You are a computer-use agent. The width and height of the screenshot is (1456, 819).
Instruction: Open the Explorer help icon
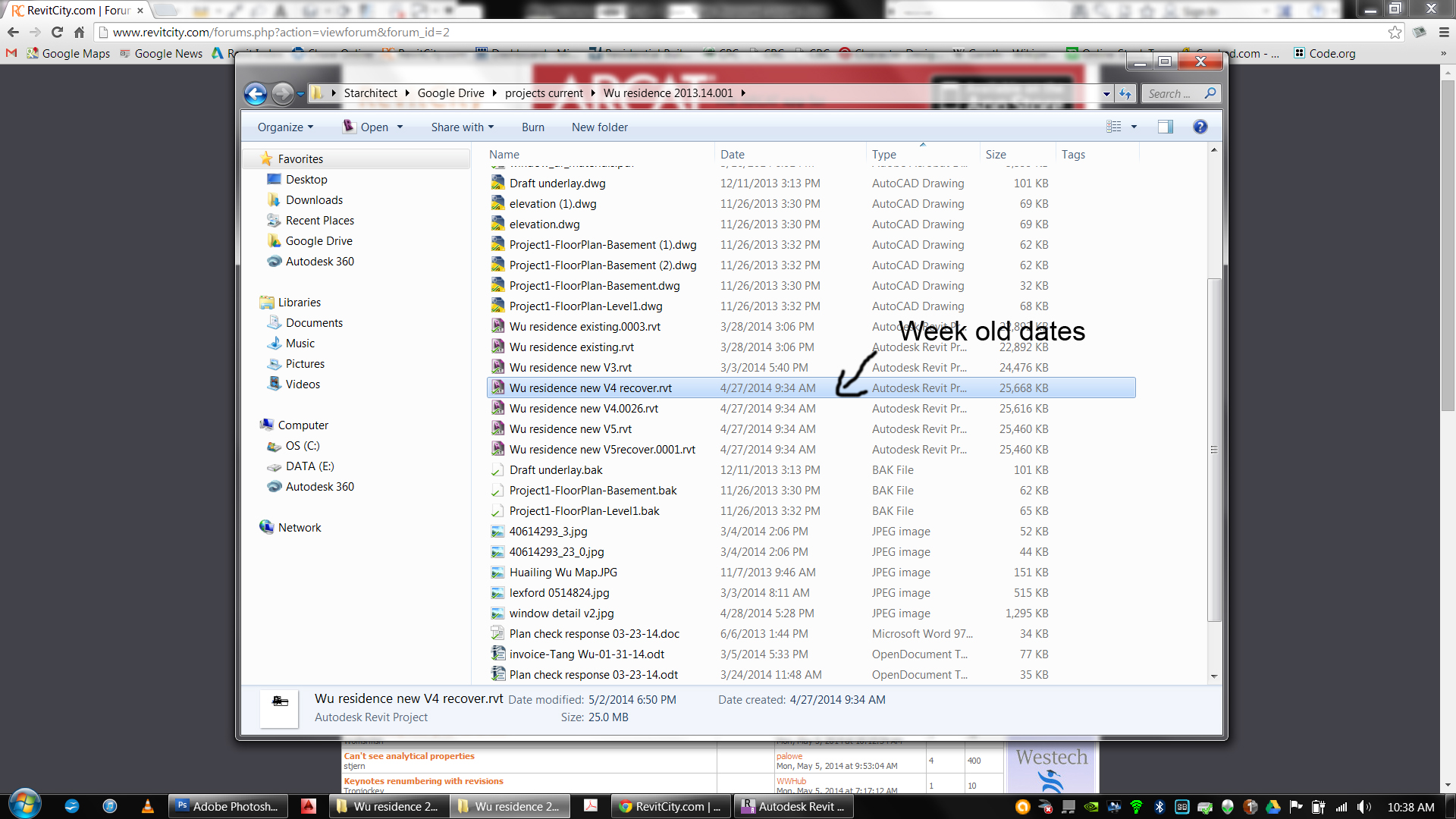pyautogui.click(x=1200, y=127)
